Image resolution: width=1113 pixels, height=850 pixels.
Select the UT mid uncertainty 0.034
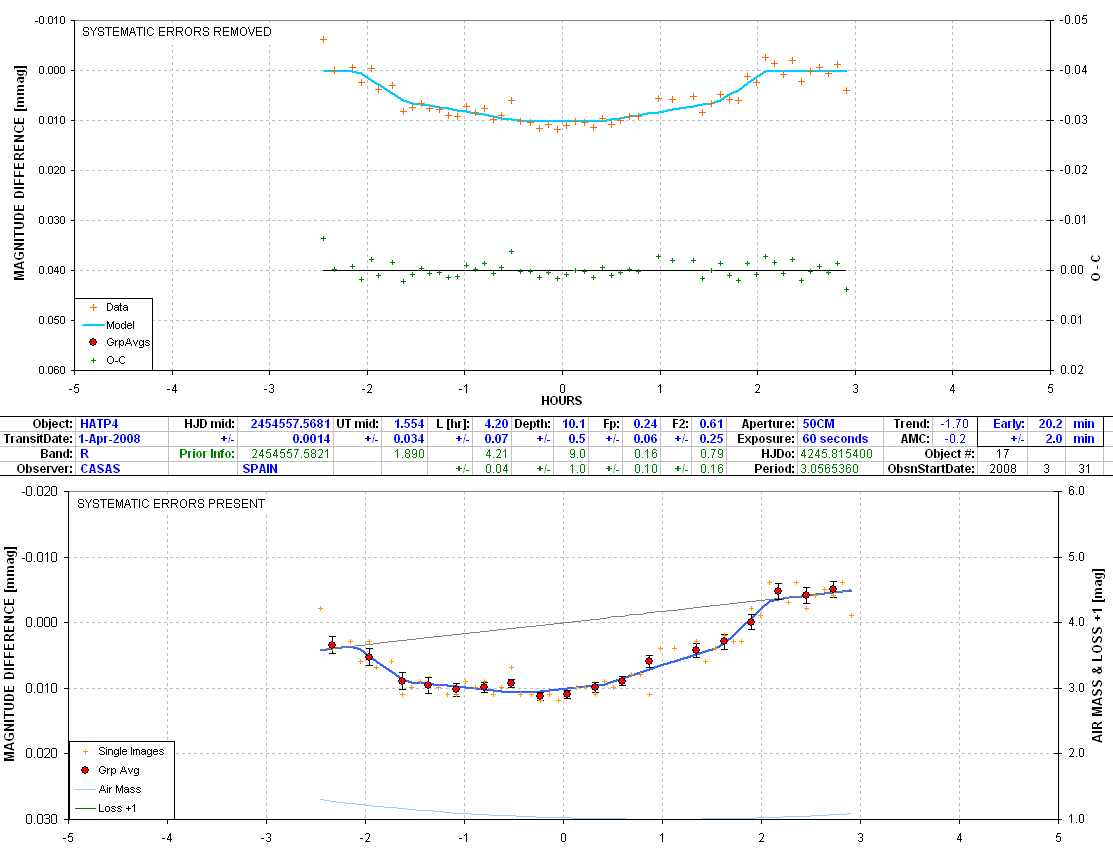tap(409, 439)
